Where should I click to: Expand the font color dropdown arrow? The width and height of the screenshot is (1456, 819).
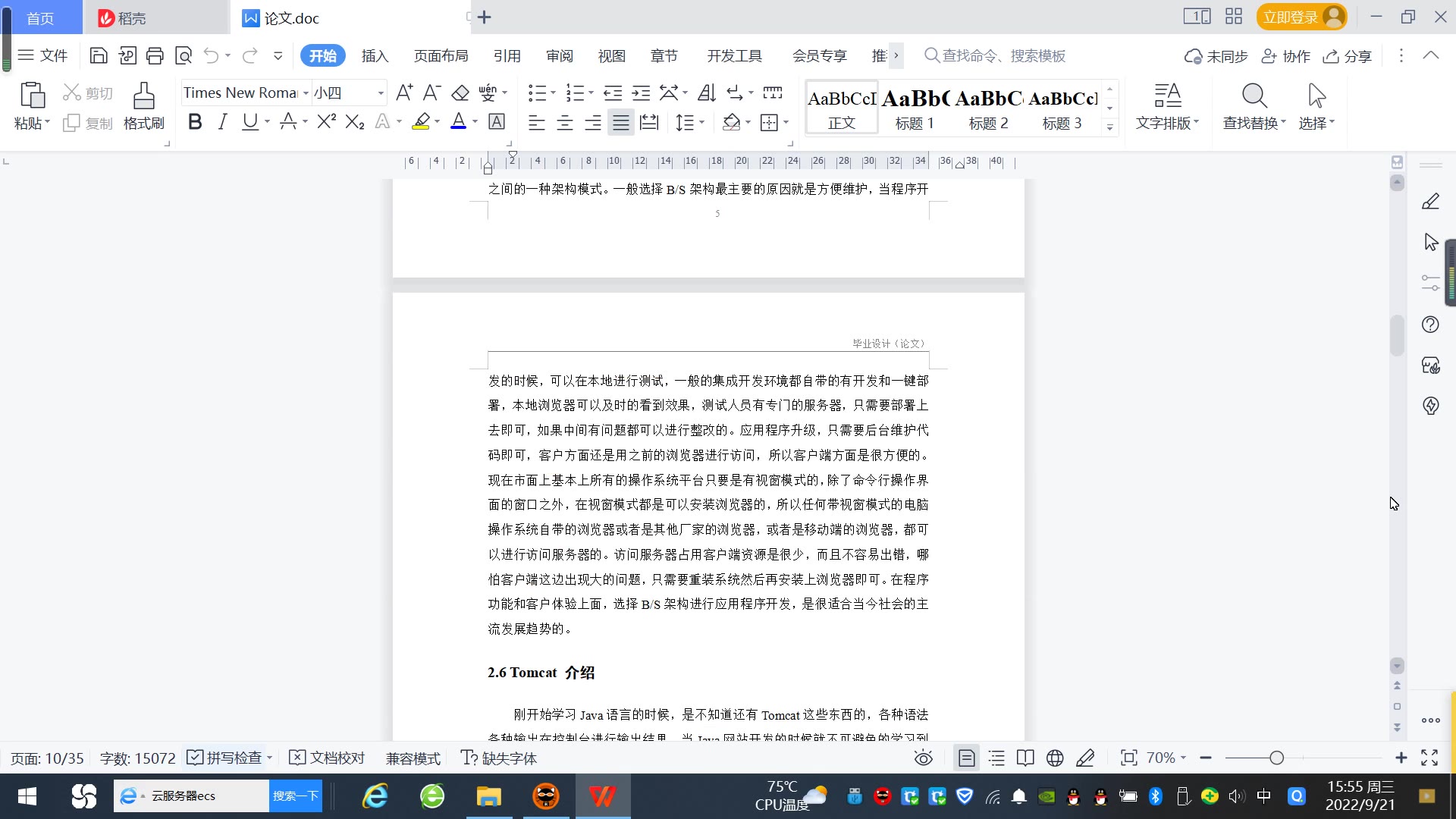pyautogui.click(x=475, y=122)
